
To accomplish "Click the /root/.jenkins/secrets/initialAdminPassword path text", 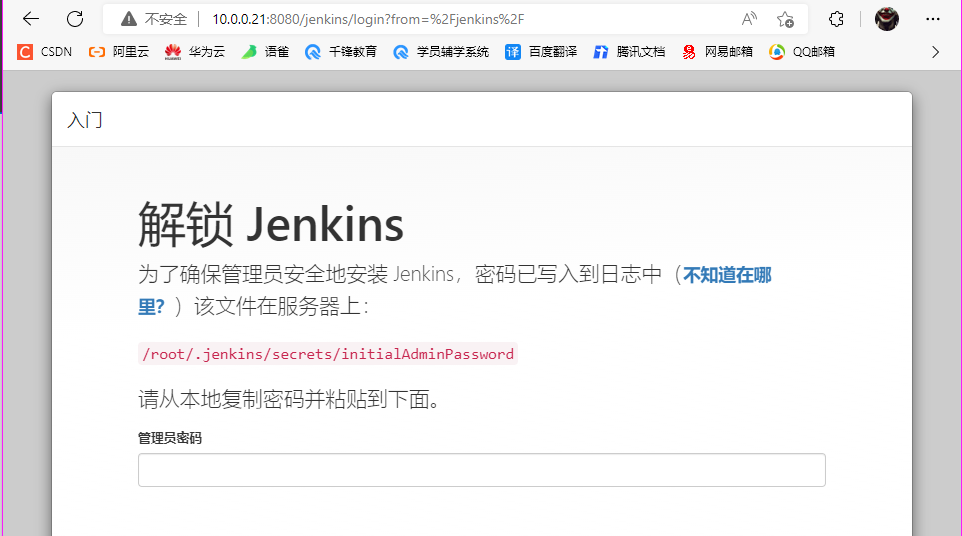I will point(328,354).
